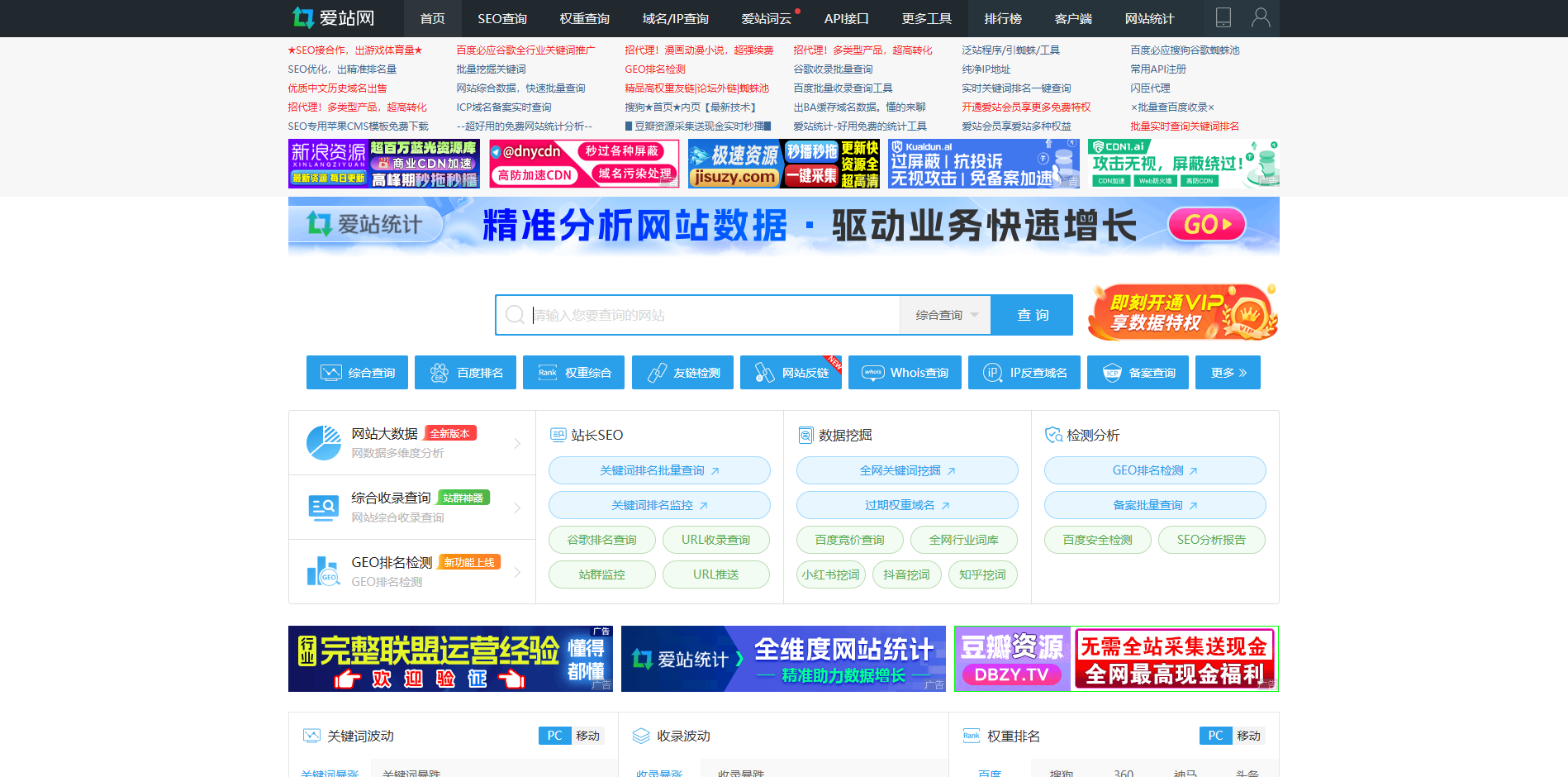
Task: Open the 排行榜 menu item
Action: pos(1003,18)
